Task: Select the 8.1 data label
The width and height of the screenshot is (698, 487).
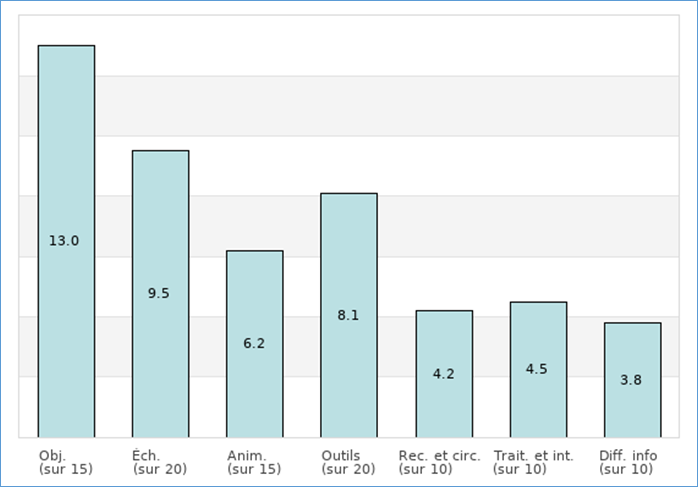Action: (348, 316)
